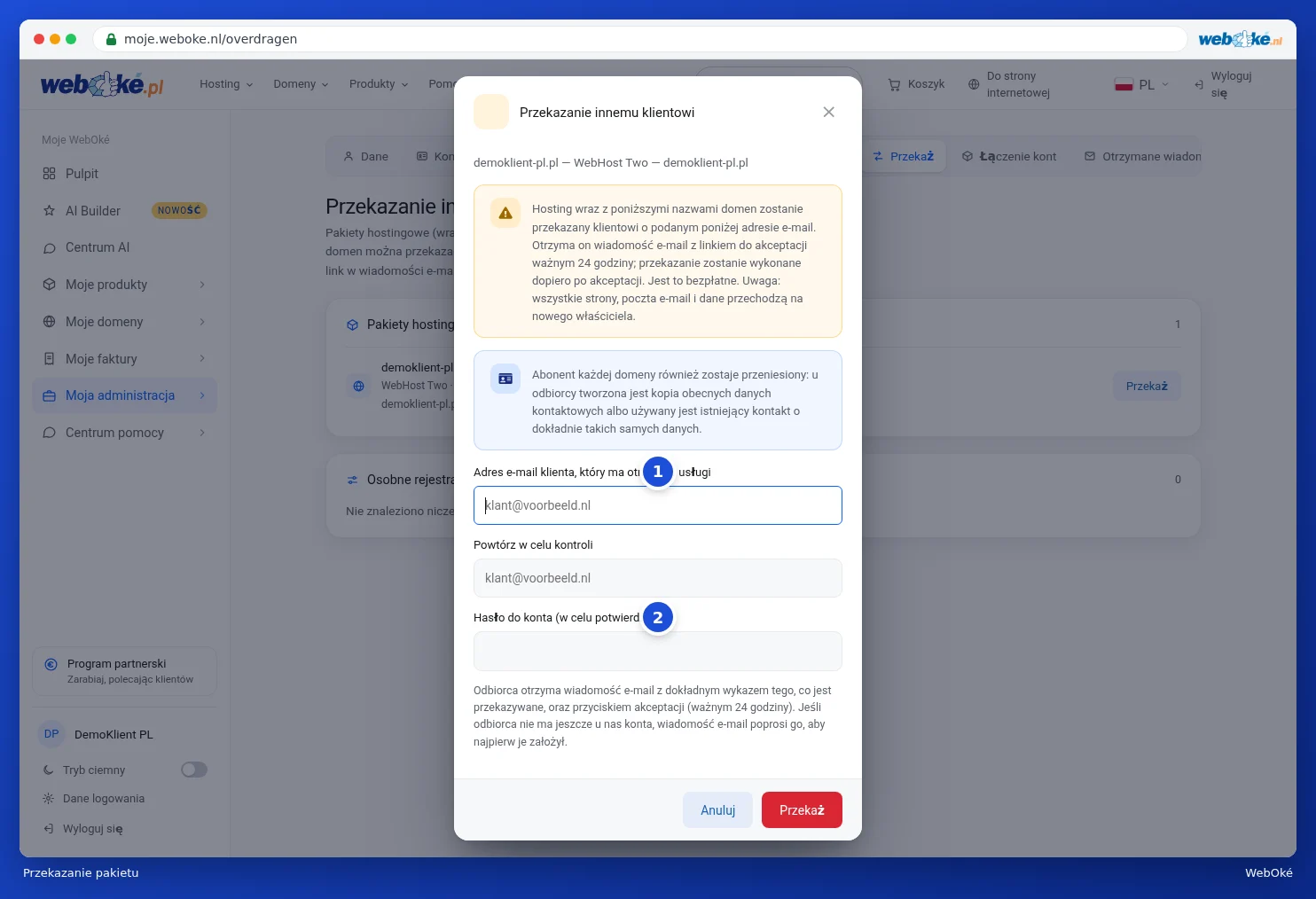Viewport: 1316px width, 899px height.
Task: Open the Program partnerski card
Action: pos(124,671)
